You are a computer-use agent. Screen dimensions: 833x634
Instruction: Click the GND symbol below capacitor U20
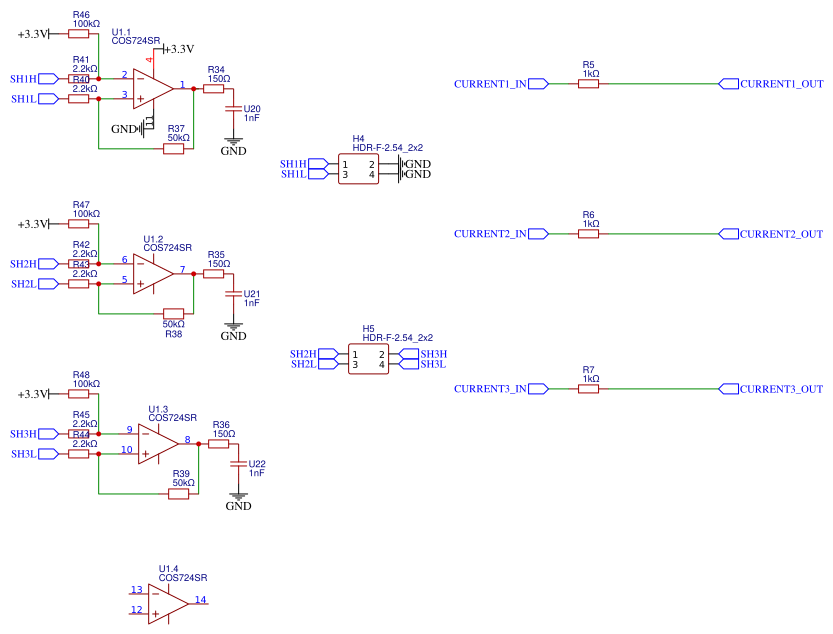[x=233, y=142]
